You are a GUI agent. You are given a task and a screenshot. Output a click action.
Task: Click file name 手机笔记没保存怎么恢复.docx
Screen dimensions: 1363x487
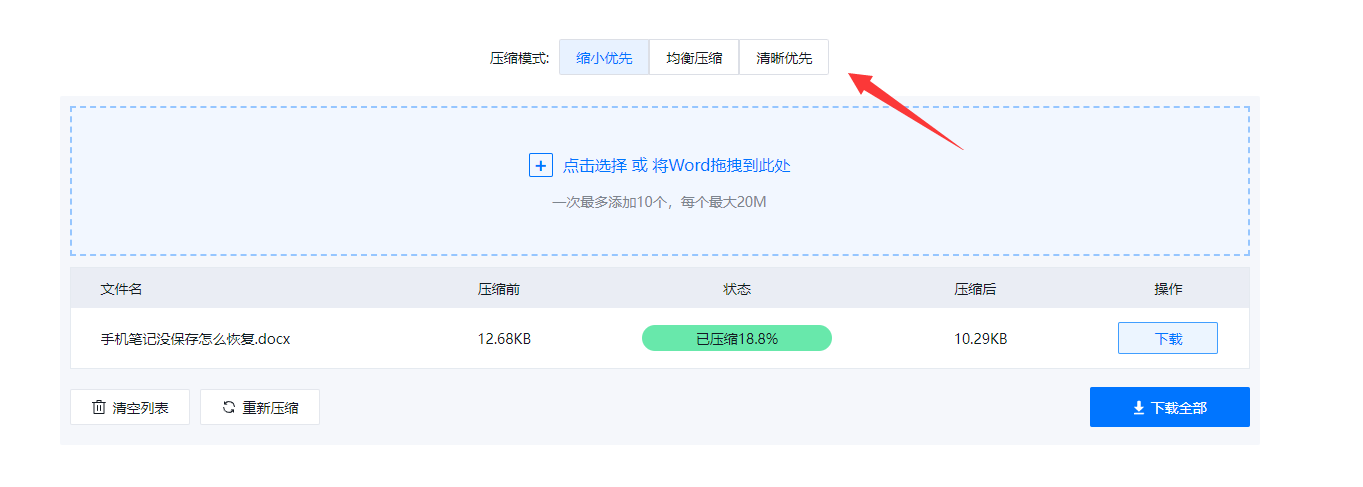[195, 339]
